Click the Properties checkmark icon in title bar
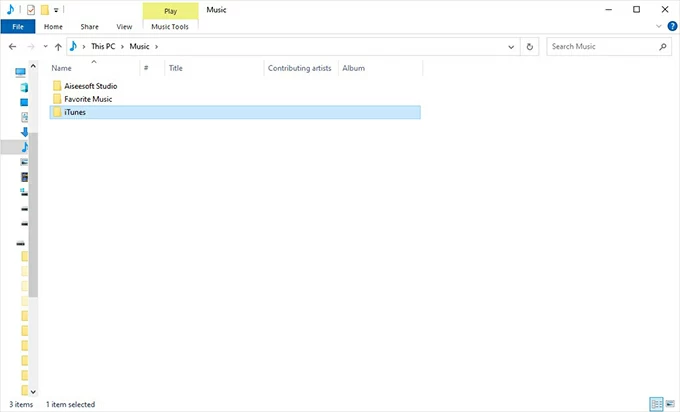 coord(30,9)
